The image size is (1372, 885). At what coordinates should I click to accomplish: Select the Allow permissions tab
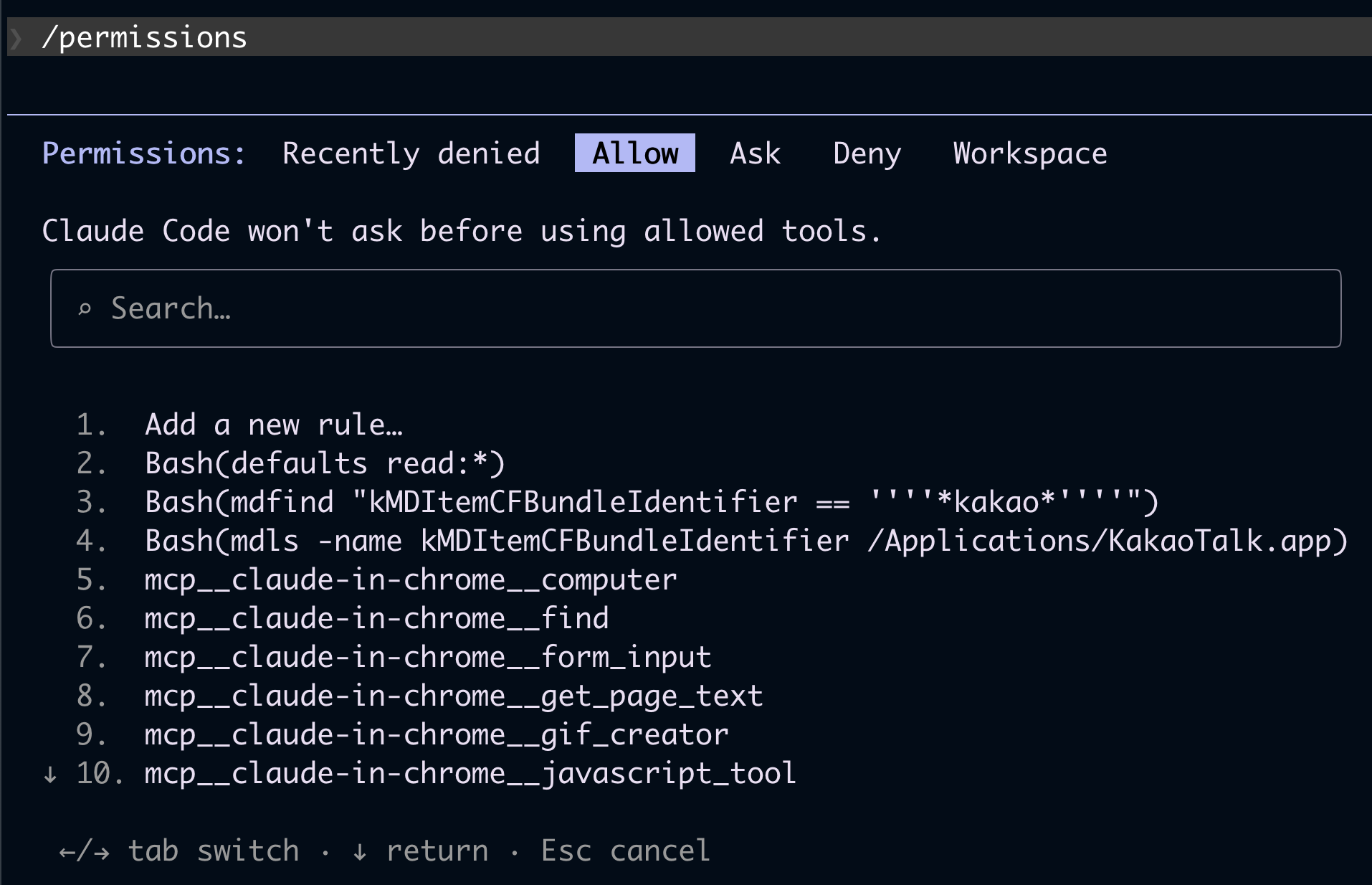click(x=635, y=153)
